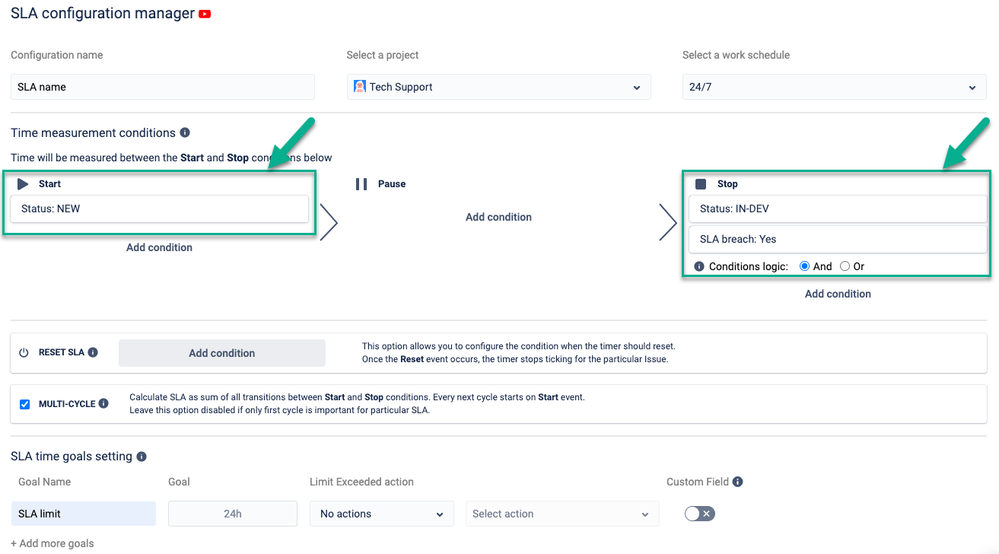
Task: Open the 24/7 work schedule dropdown
Action: (x=829, y=87)
